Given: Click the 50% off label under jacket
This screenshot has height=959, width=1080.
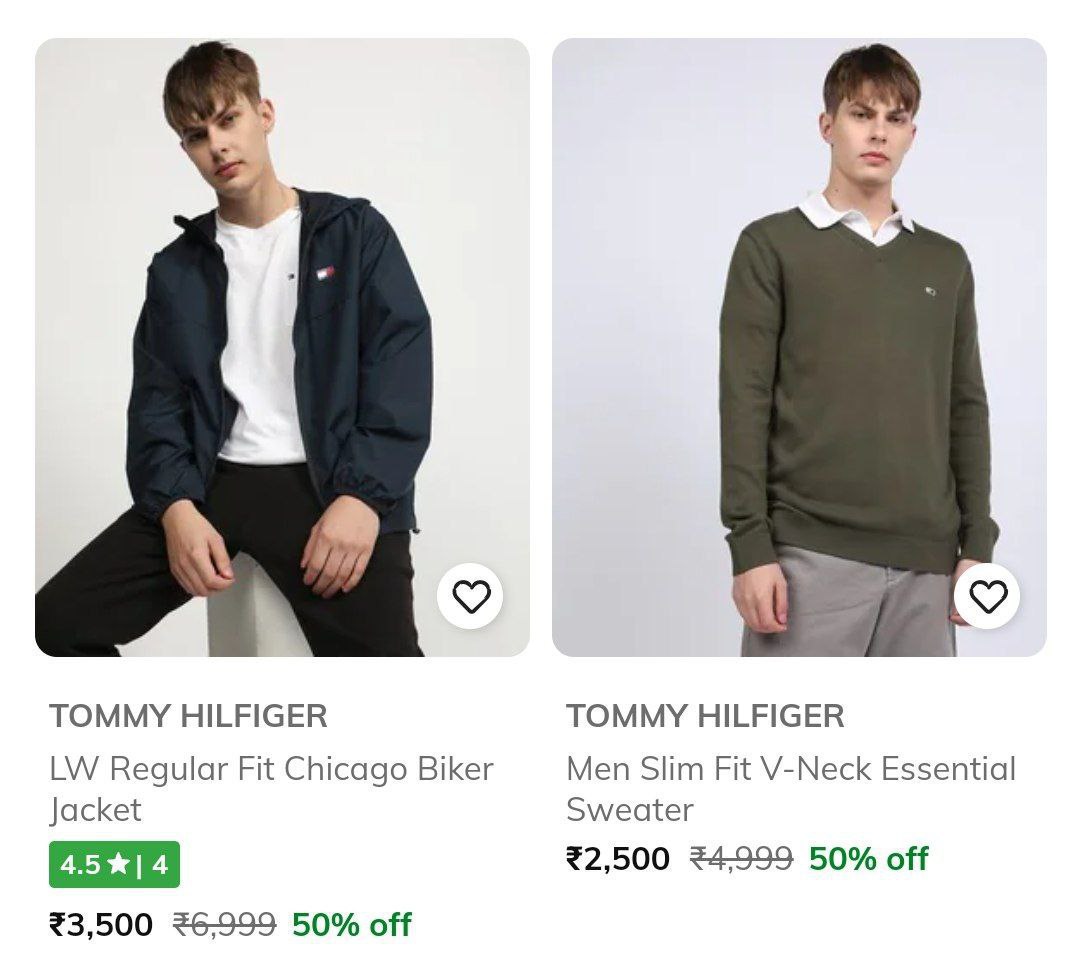Looking at the screenshot, I should click(351, 925).
